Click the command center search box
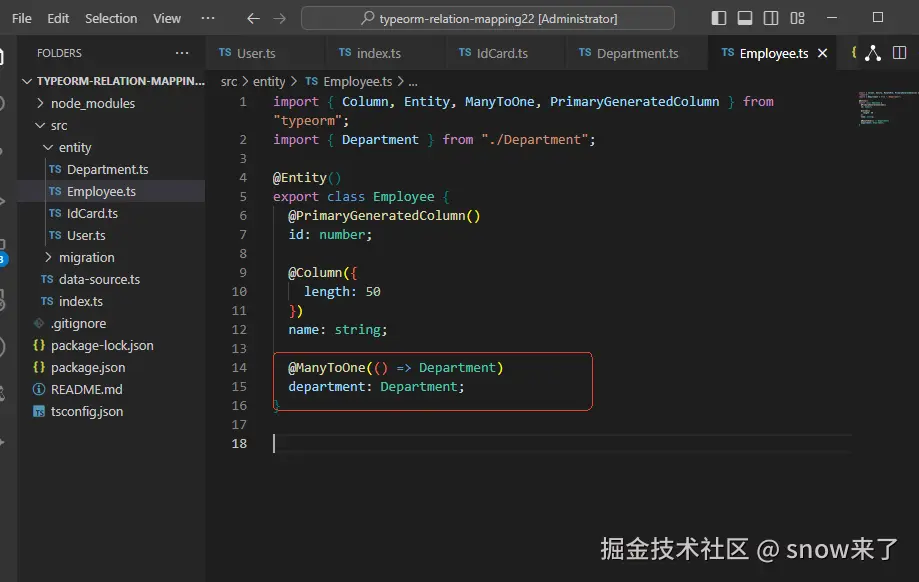The image size is (919, 582). (488, 18)
